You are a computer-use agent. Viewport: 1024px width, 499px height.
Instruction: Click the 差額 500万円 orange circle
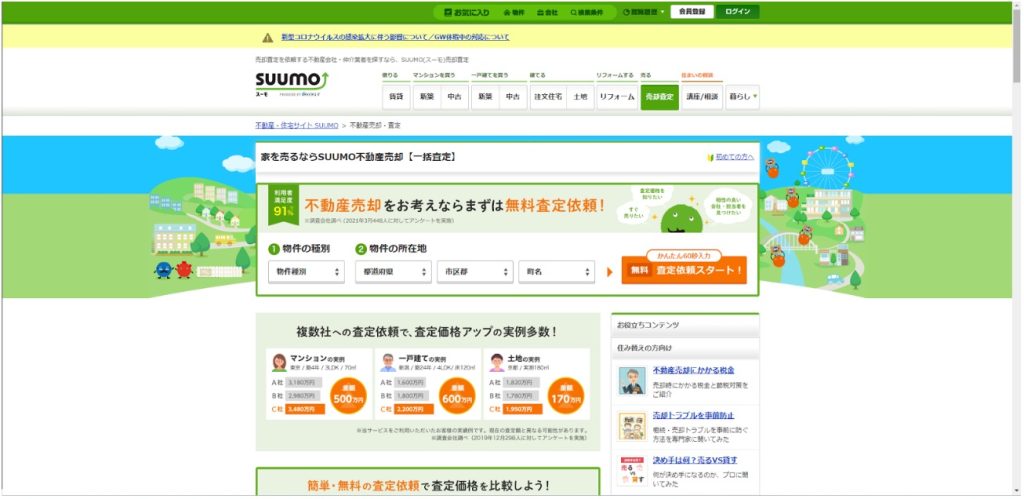point(348,396)
